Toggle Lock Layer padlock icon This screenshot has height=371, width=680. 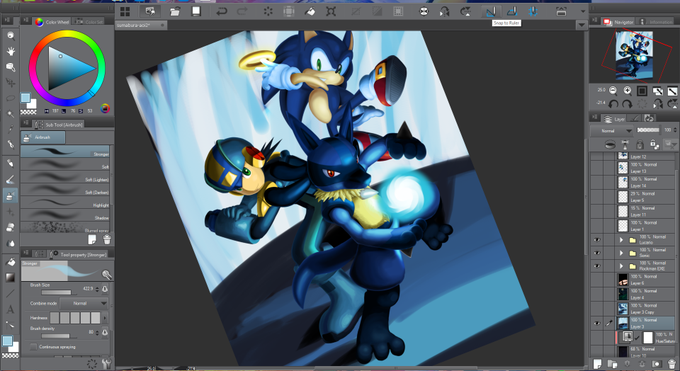pos(640,144)
